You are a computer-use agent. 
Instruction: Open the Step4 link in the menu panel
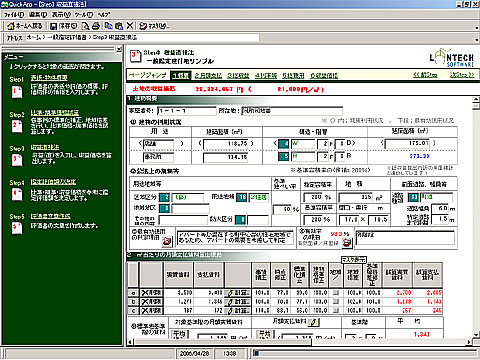tap(53, 182)
